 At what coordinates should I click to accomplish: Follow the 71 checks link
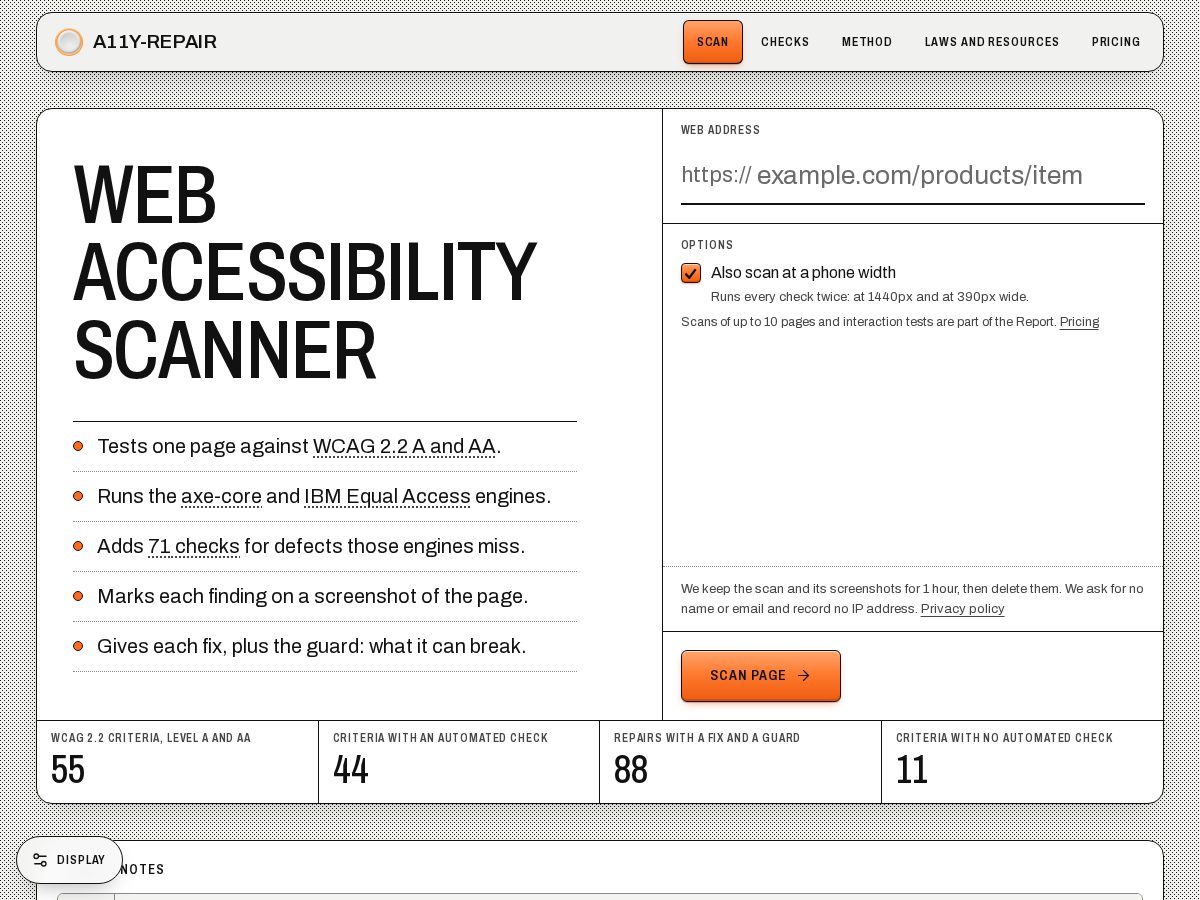click(x=194, y=547)
